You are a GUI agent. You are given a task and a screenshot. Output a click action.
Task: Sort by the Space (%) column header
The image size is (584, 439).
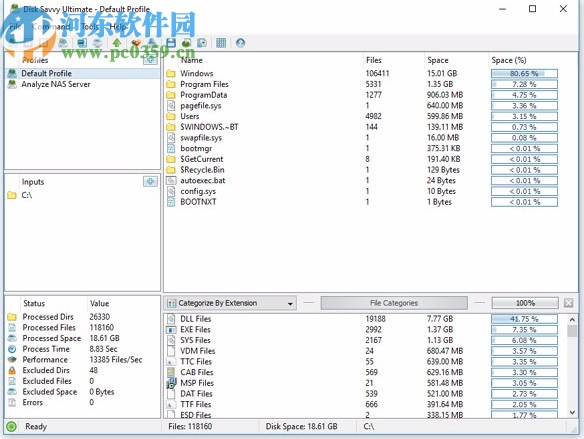pyautogui.click(x=509, y=60)
